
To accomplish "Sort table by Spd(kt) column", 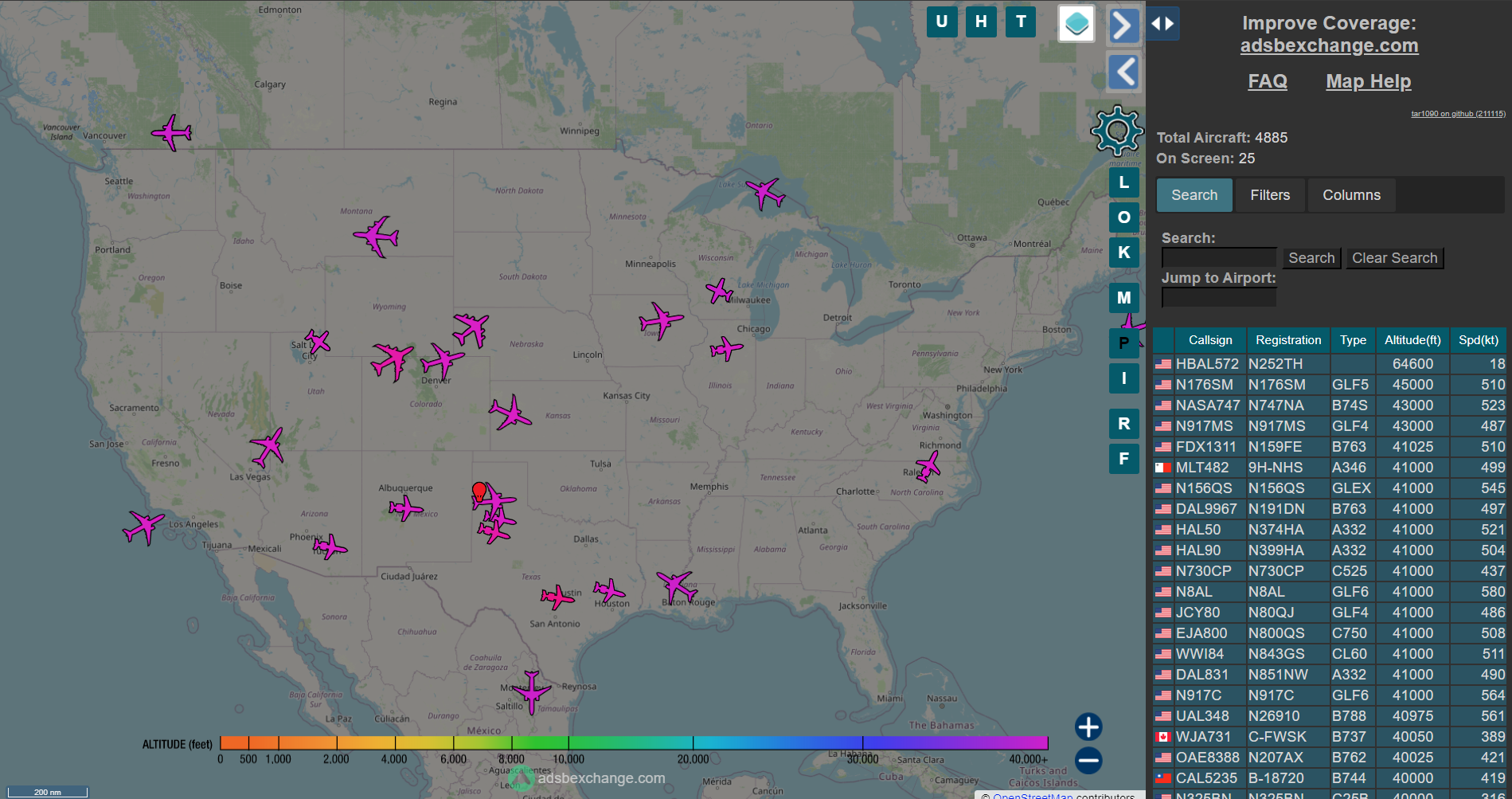I will [1479, 340].
